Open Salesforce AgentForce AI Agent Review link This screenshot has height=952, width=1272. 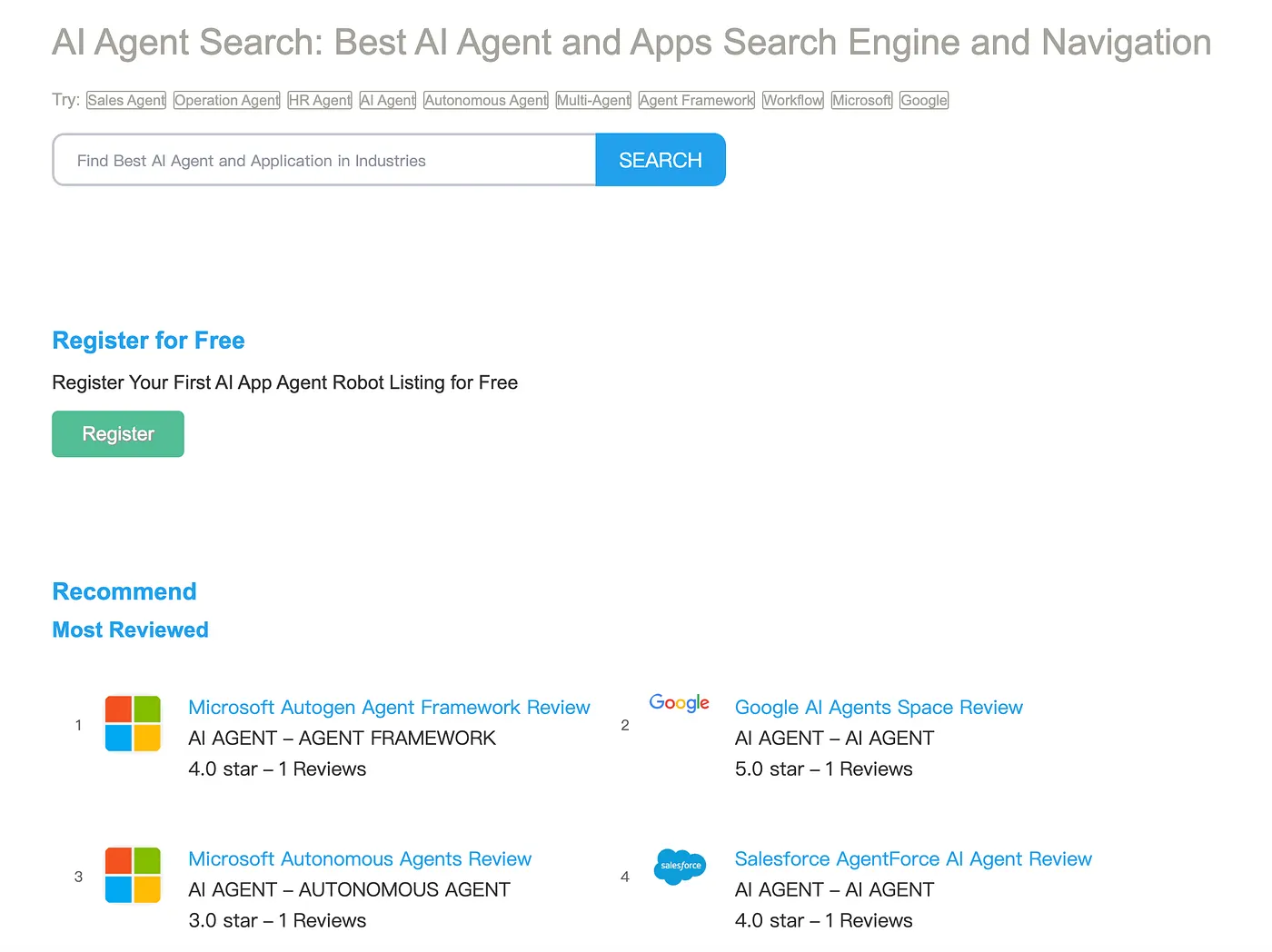(x=913, y=859)
